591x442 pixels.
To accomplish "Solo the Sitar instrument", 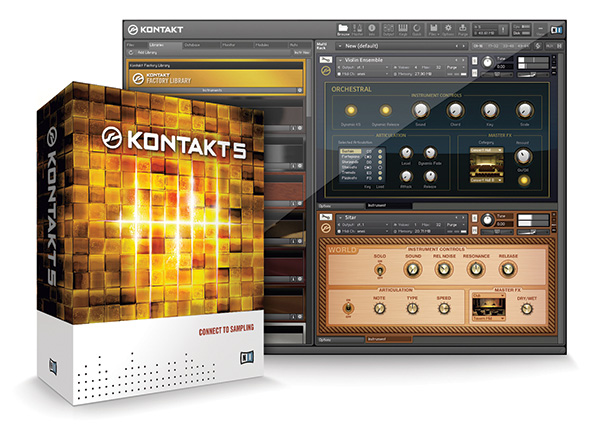I will [475, 218].
